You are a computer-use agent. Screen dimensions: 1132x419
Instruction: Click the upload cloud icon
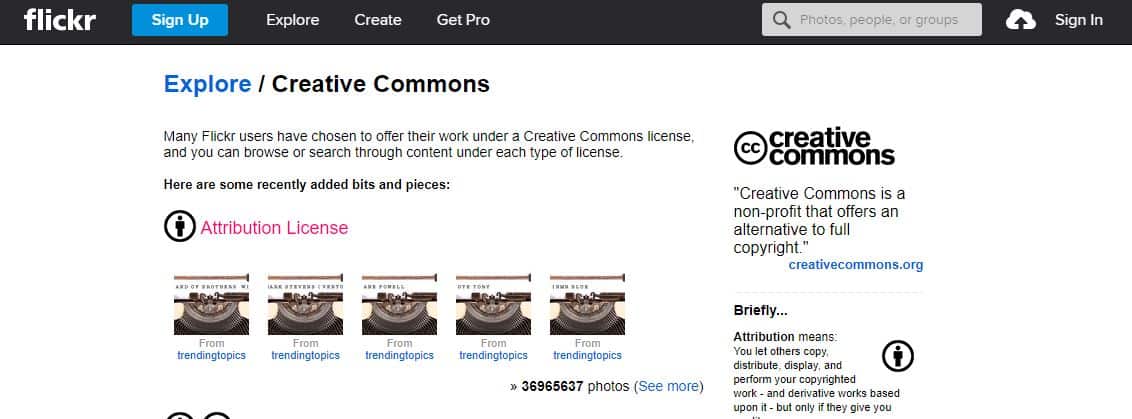(1020, 20)
